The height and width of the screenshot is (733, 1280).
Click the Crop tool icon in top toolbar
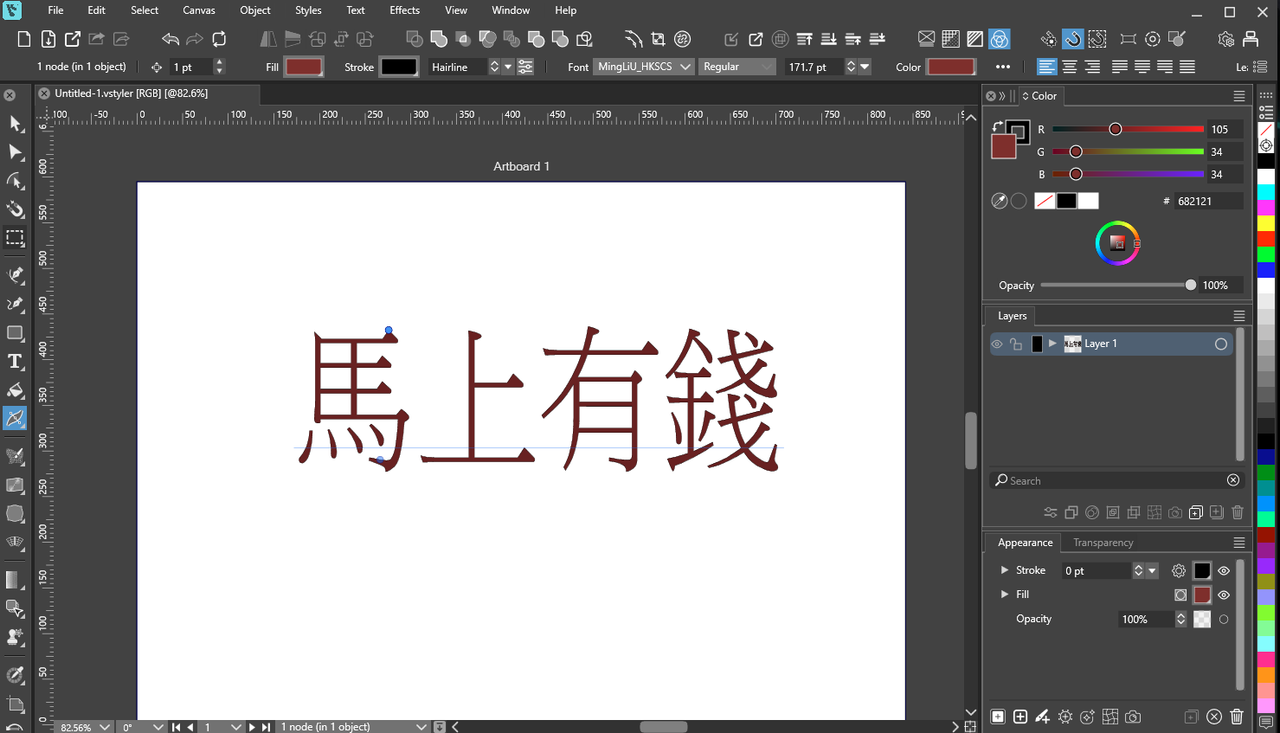click(658, 39)
